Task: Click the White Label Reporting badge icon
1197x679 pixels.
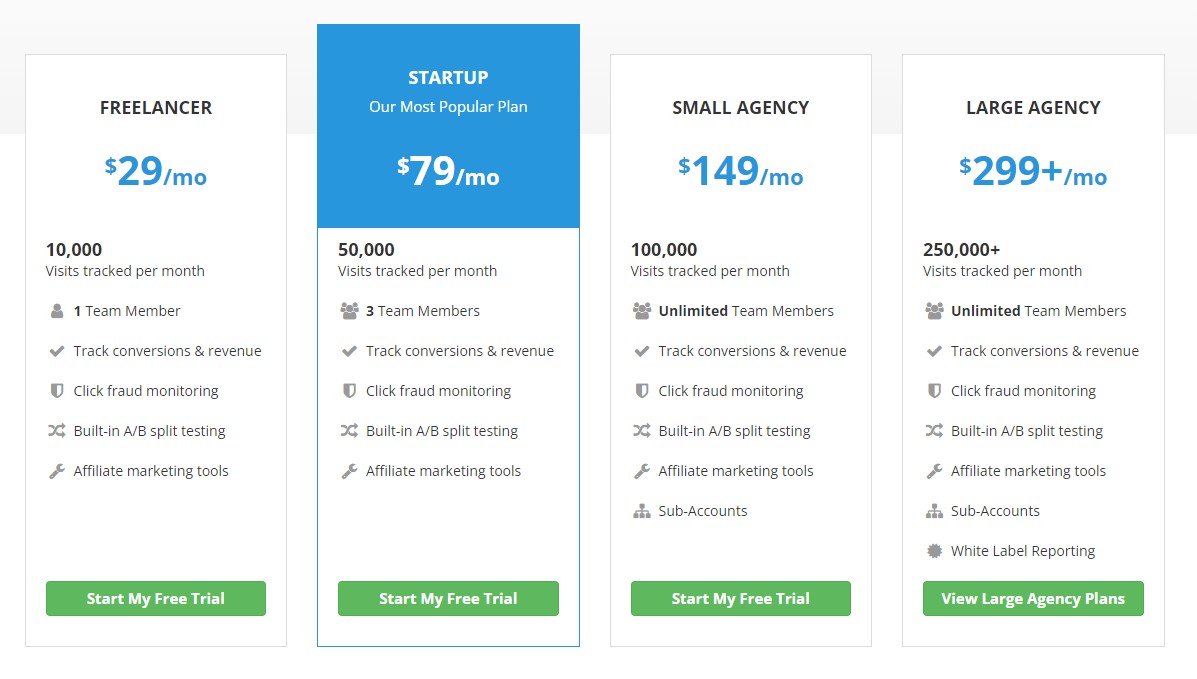Action: 934,551
